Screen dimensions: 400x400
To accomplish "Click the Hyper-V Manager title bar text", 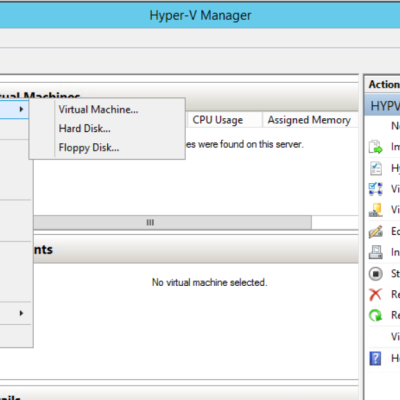I will click(x=200, y=15).
